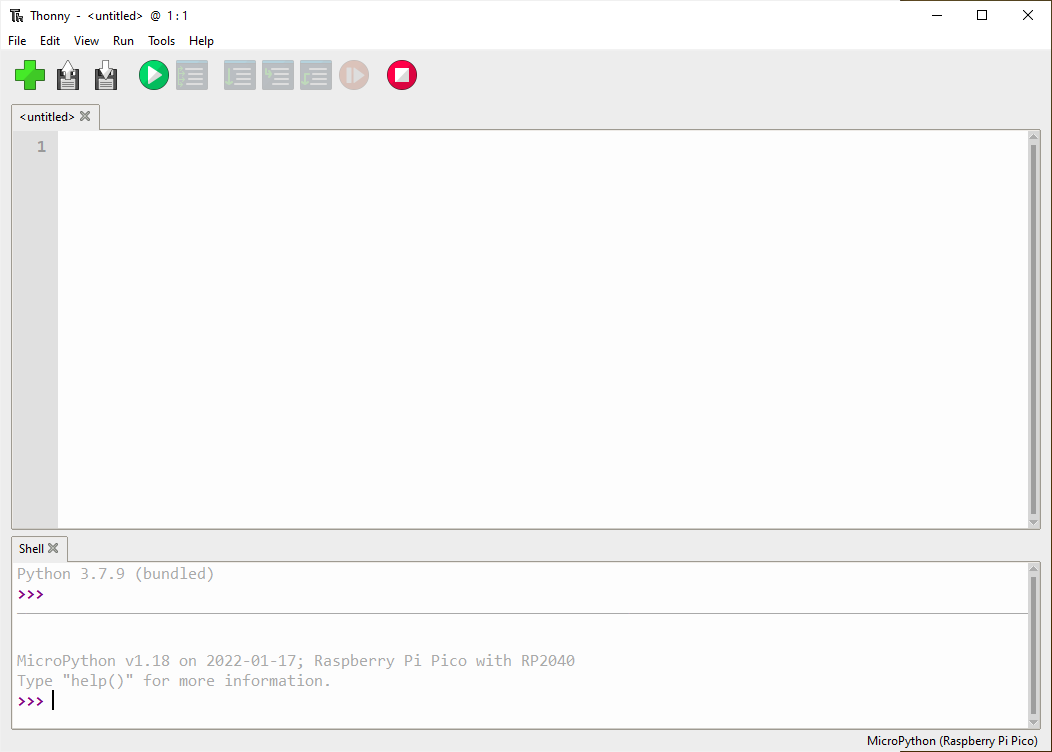The image size is (1052, 752).
Task: Click the green plus New file icon
Action: tap(30, 75)
